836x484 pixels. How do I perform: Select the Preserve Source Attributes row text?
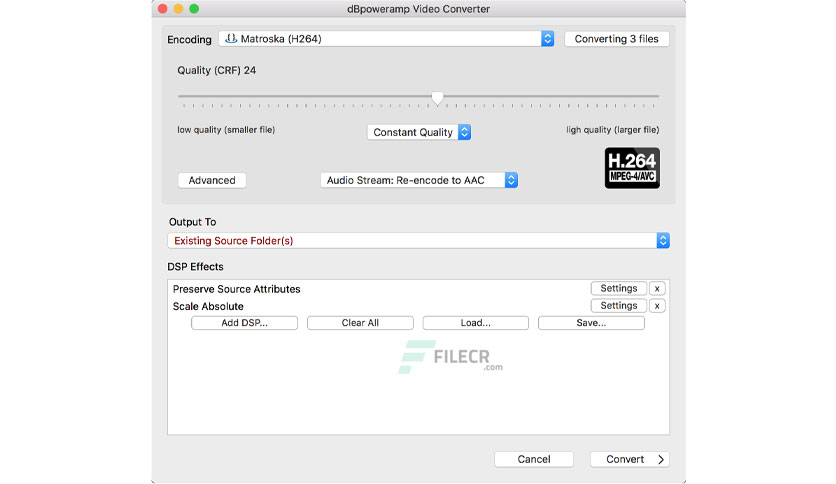click(x=236, y=289)
